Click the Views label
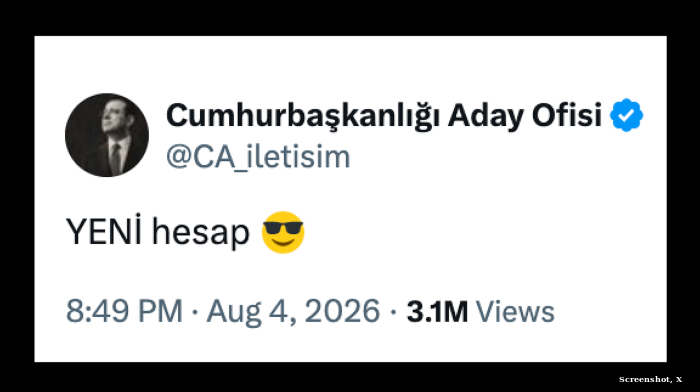 click(515, 311)
